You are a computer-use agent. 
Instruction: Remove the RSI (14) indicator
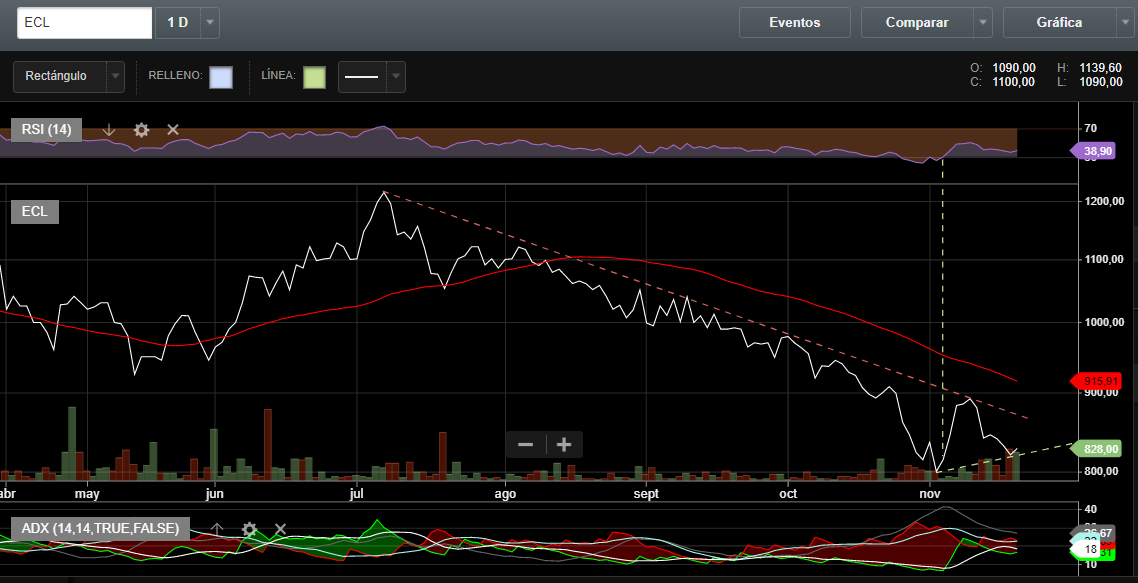173,130
